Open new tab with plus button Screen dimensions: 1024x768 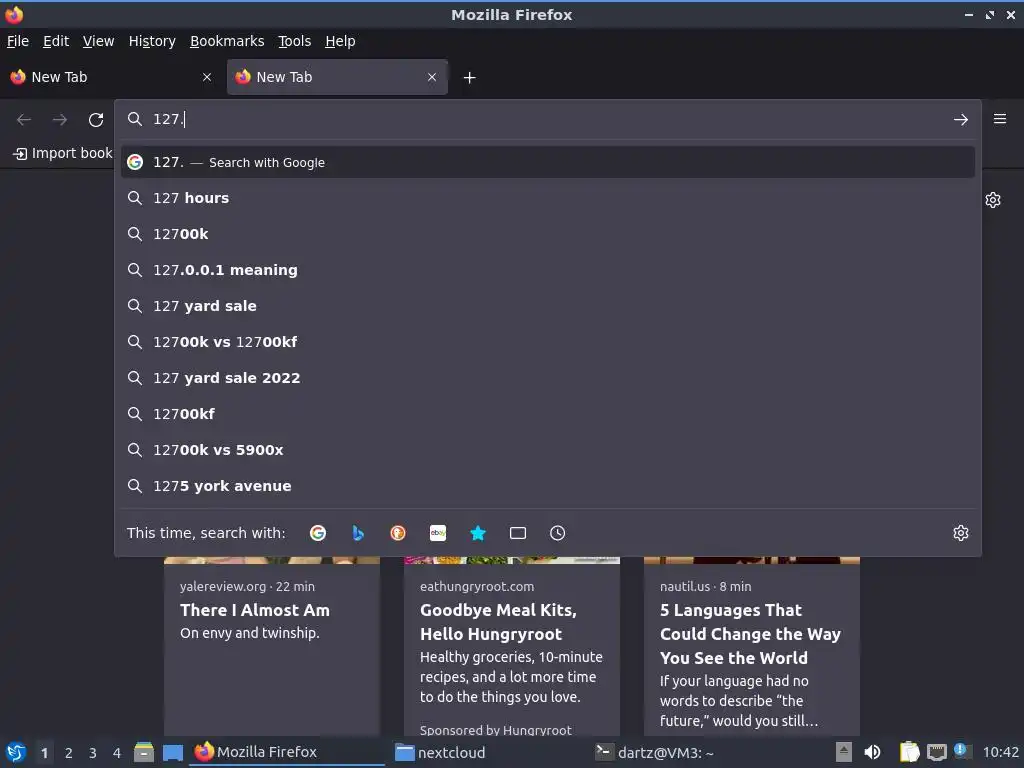469,78
